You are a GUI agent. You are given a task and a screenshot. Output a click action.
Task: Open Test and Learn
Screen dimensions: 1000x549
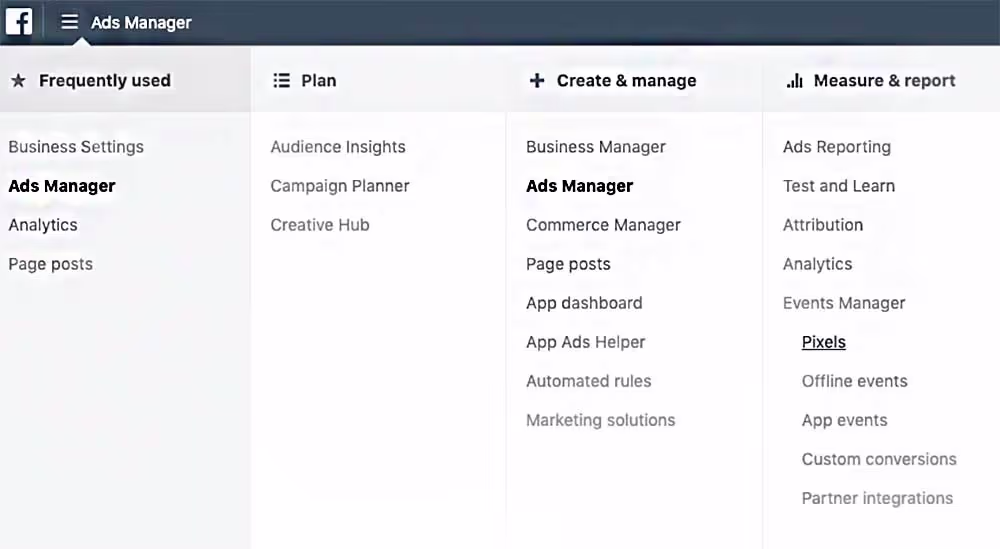pyautogui.click(x=839, y=186)
